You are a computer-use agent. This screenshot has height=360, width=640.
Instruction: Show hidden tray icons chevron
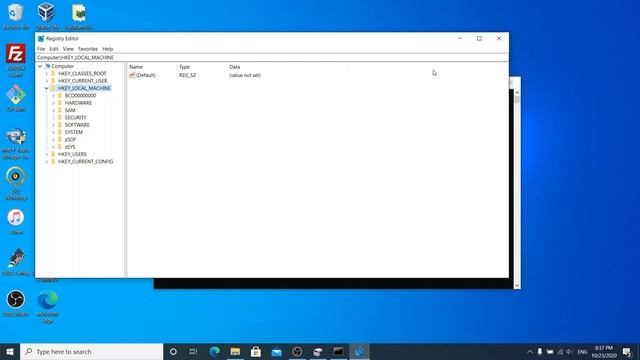point(530,352)
